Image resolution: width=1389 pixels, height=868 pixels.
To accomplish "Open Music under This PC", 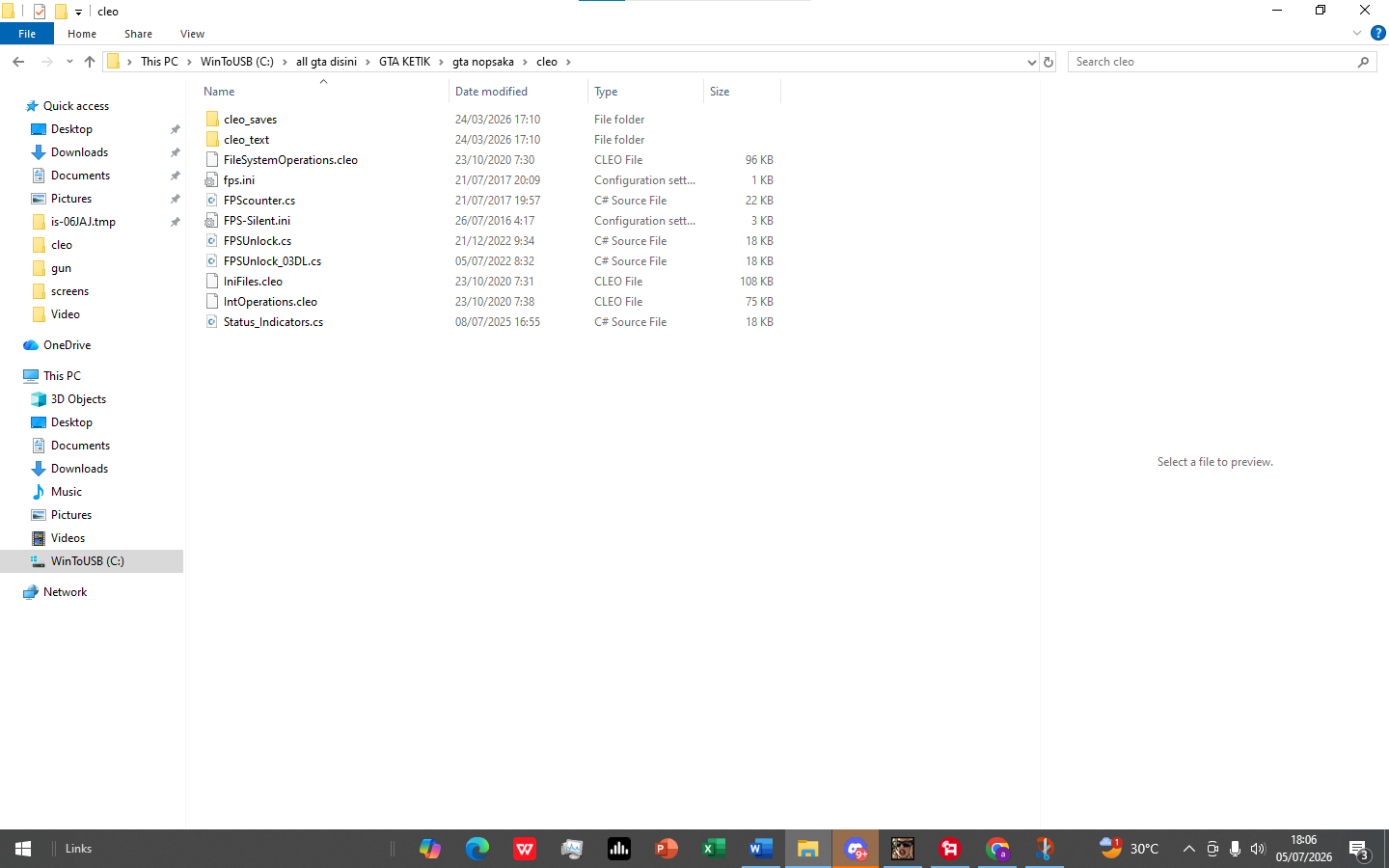I will [x=66, y=492].
